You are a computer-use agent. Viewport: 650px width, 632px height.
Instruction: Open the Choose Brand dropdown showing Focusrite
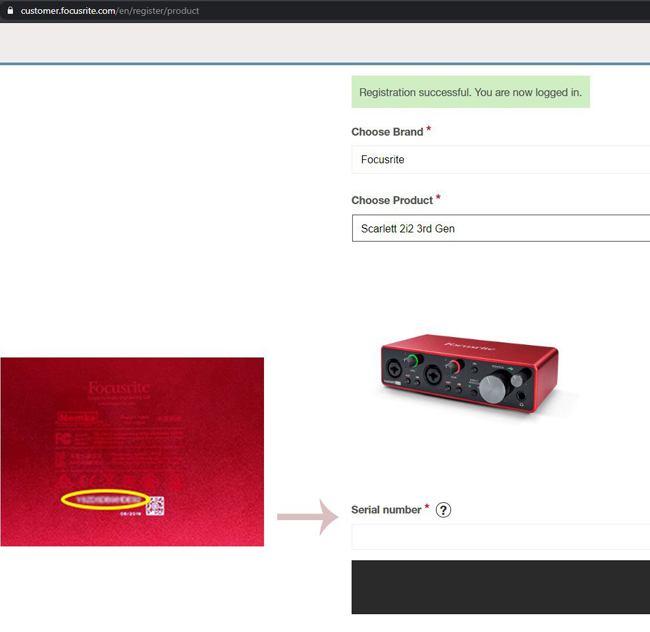point(501,160)
